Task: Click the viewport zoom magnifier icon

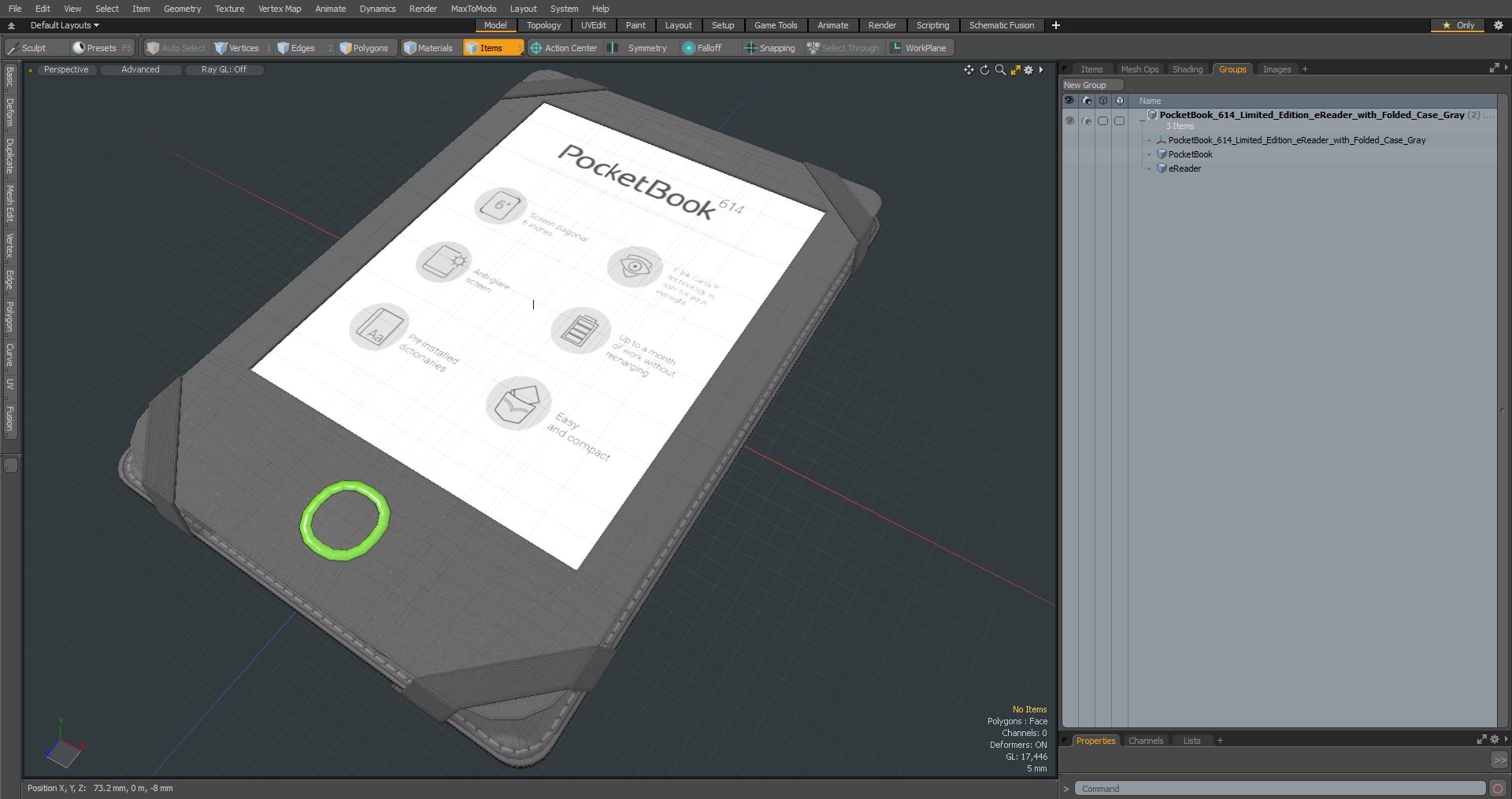Action: click(1000, 70)
